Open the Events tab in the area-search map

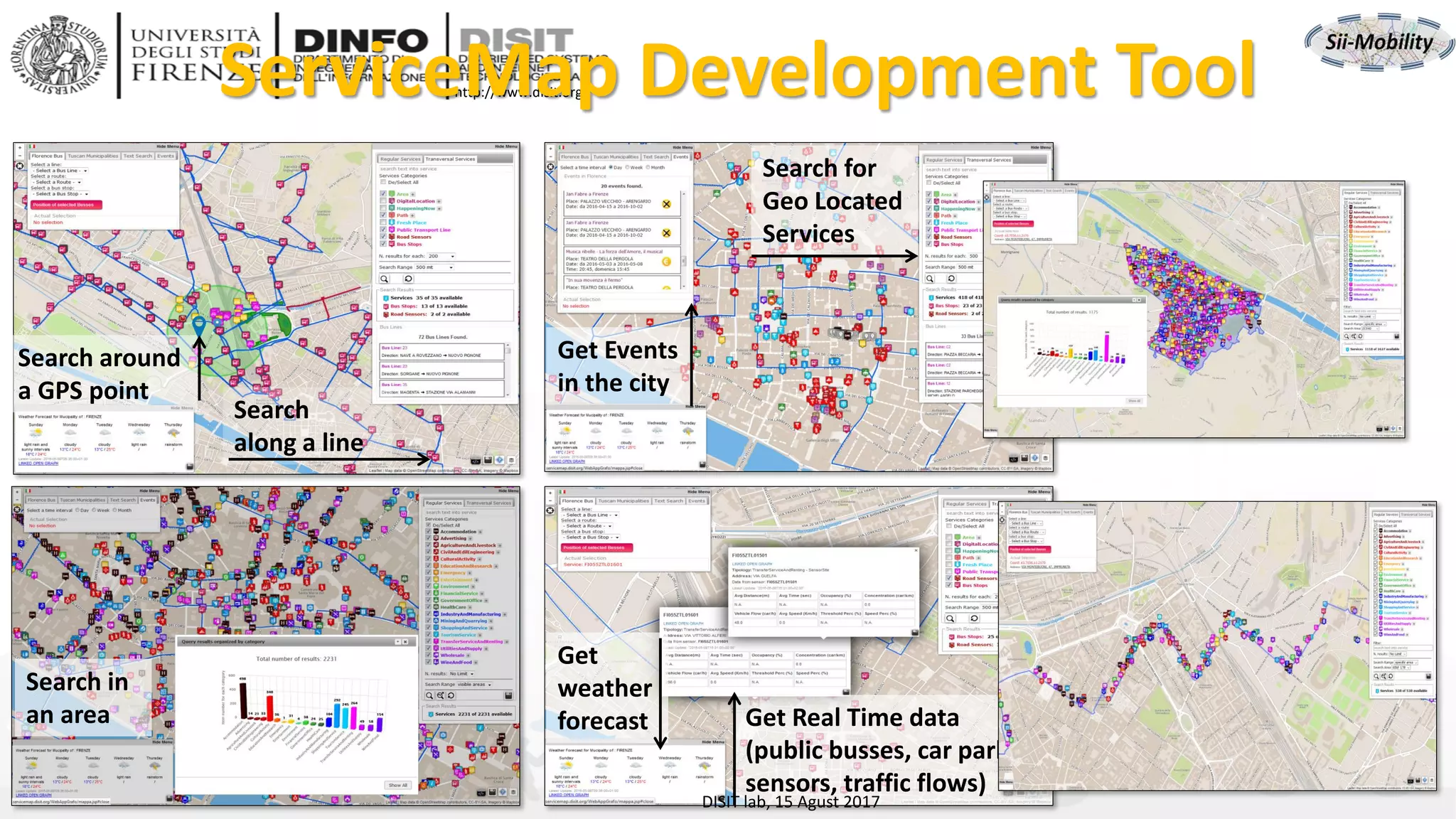pos(147,500)
